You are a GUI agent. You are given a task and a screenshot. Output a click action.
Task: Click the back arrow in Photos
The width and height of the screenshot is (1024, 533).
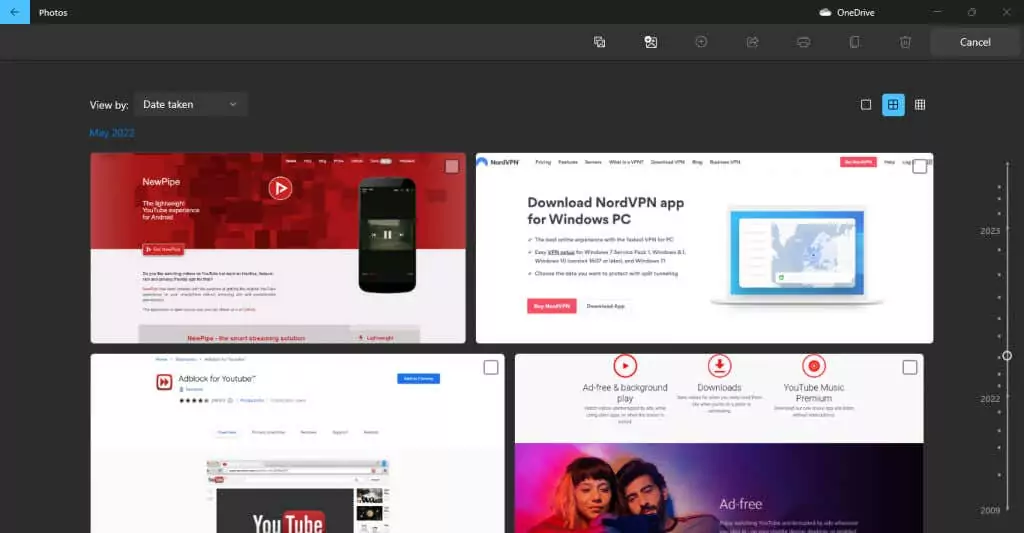pyautogui.click(x=14, y=13)
